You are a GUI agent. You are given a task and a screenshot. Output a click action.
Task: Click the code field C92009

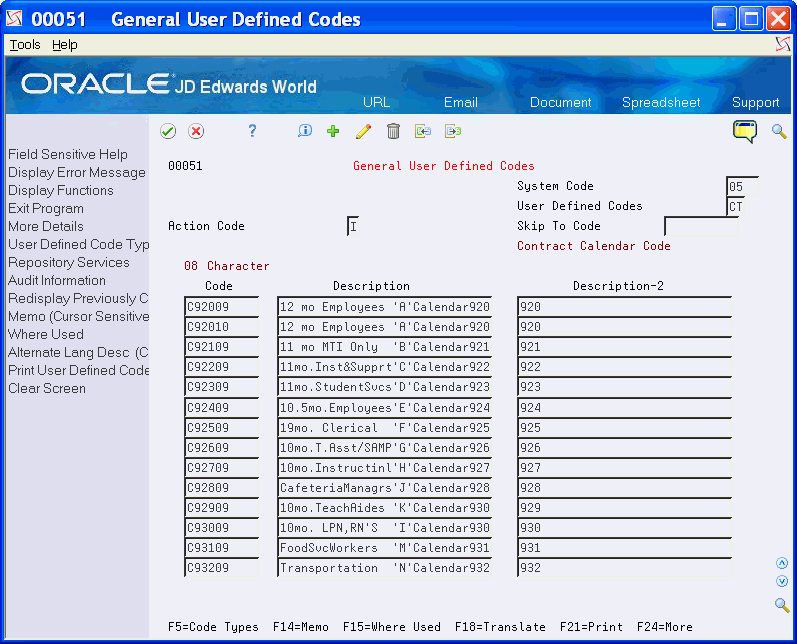pos(222,306)
